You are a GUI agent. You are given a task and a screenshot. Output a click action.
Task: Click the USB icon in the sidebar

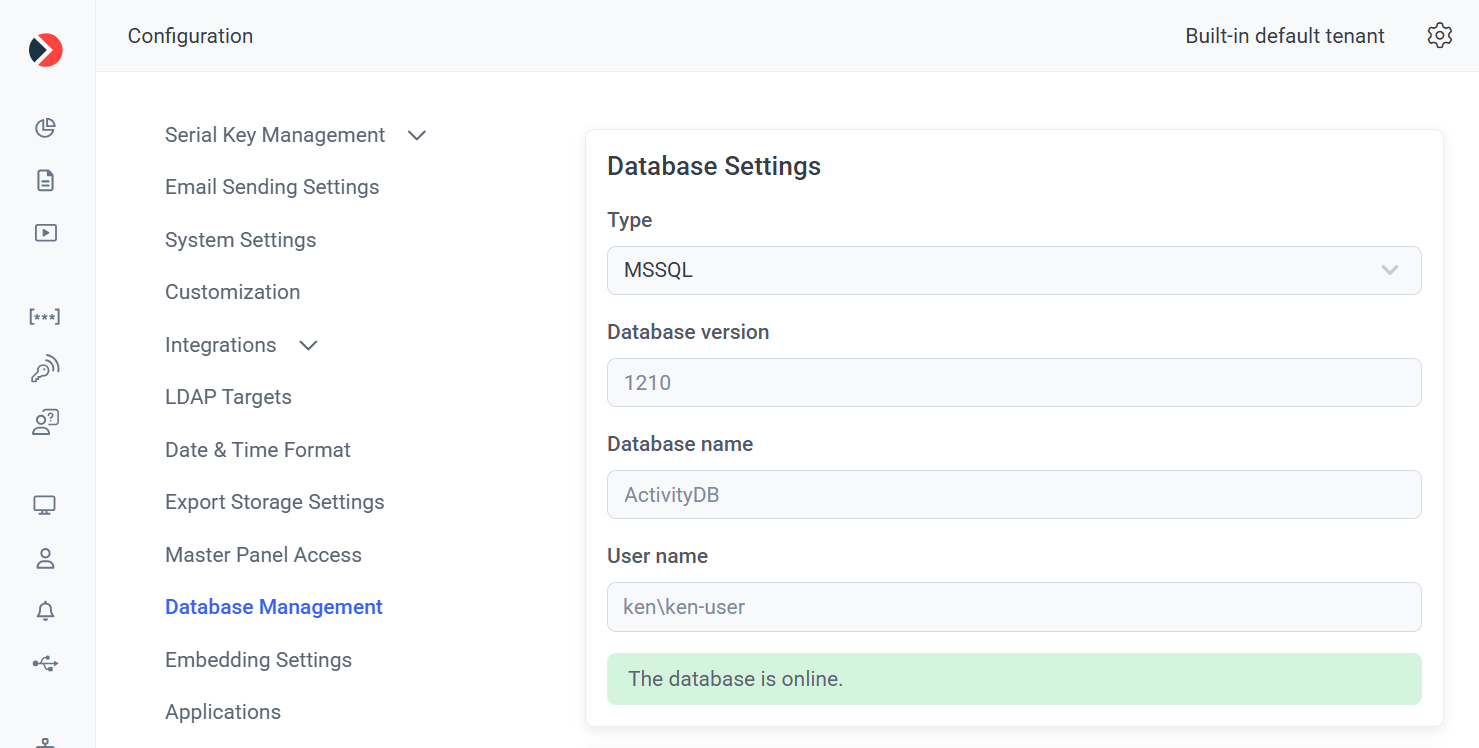[45, 663]
